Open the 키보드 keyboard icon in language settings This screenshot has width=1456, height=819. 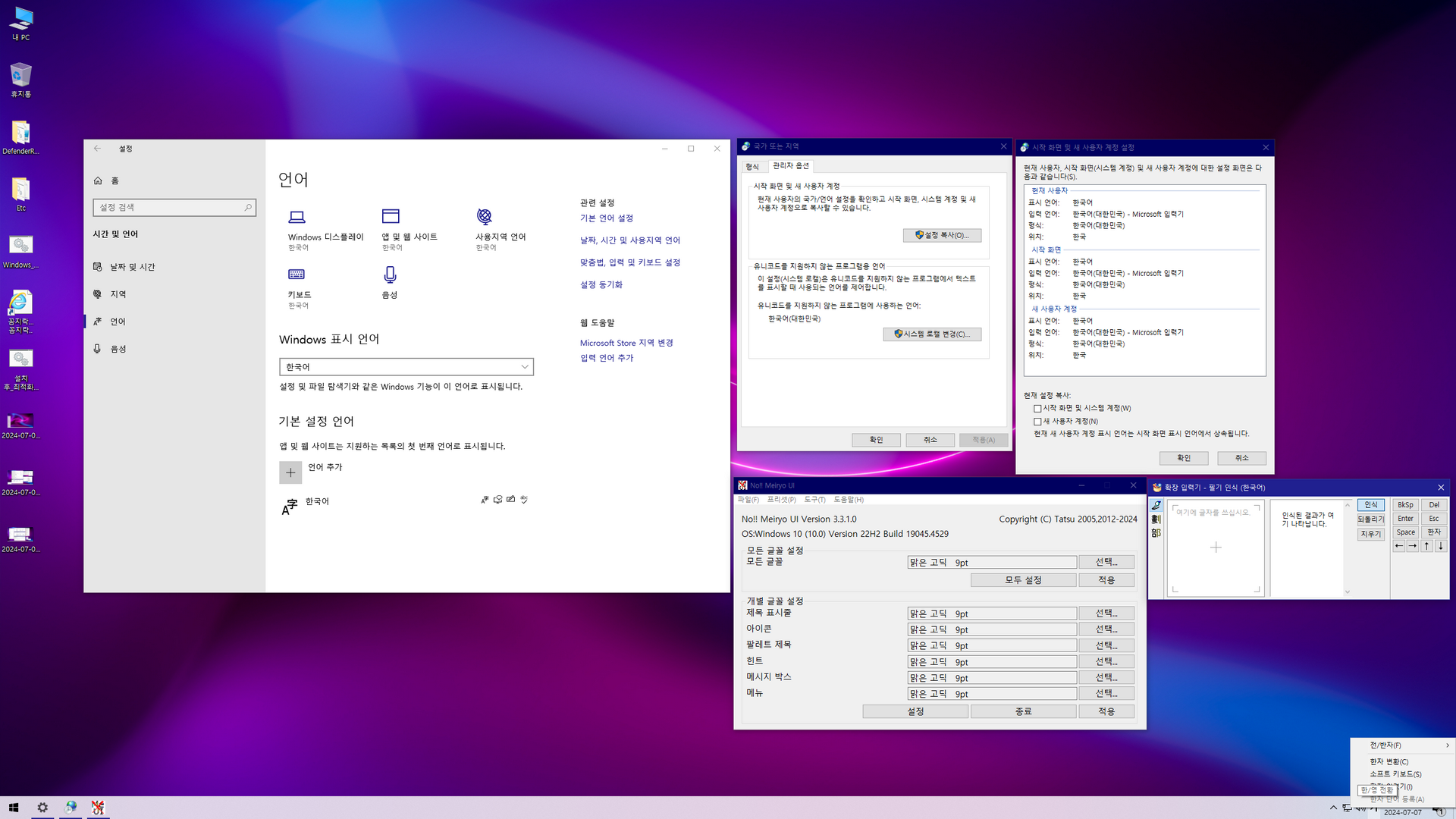coord(297,274)
